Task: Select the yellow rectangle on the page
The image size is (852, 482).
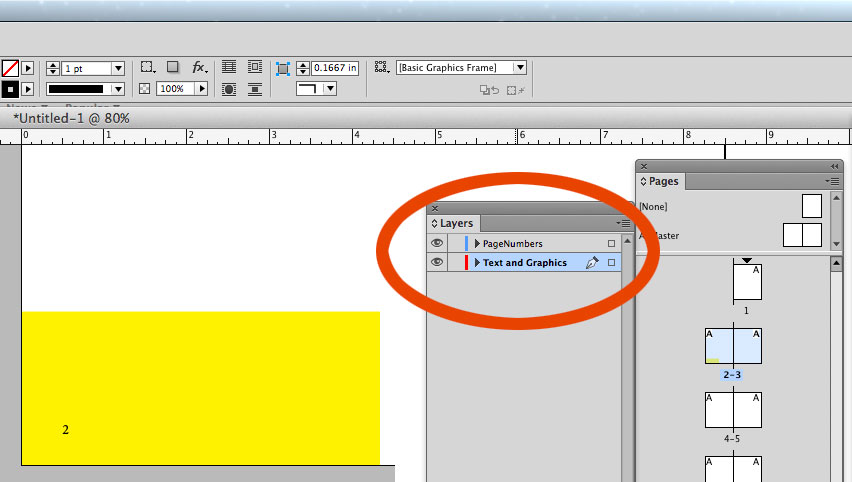Action: 201,388
